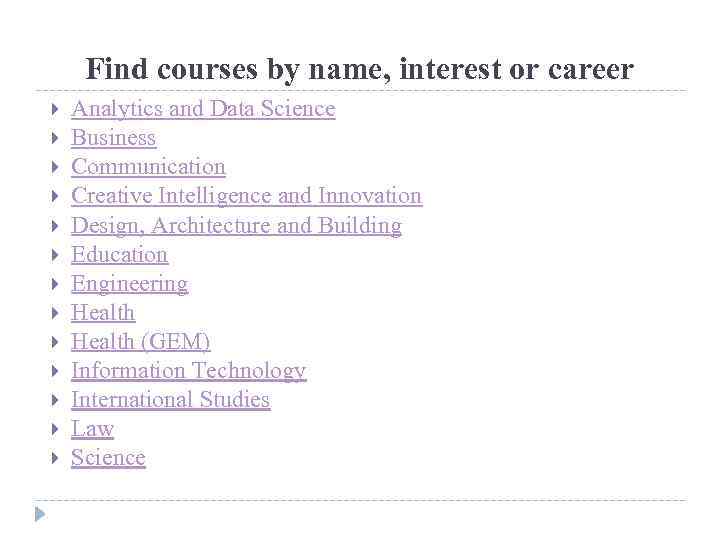Viewport: 720px width, 540px height.
Task: Open the International Studies link
Action: click(170, 399)
